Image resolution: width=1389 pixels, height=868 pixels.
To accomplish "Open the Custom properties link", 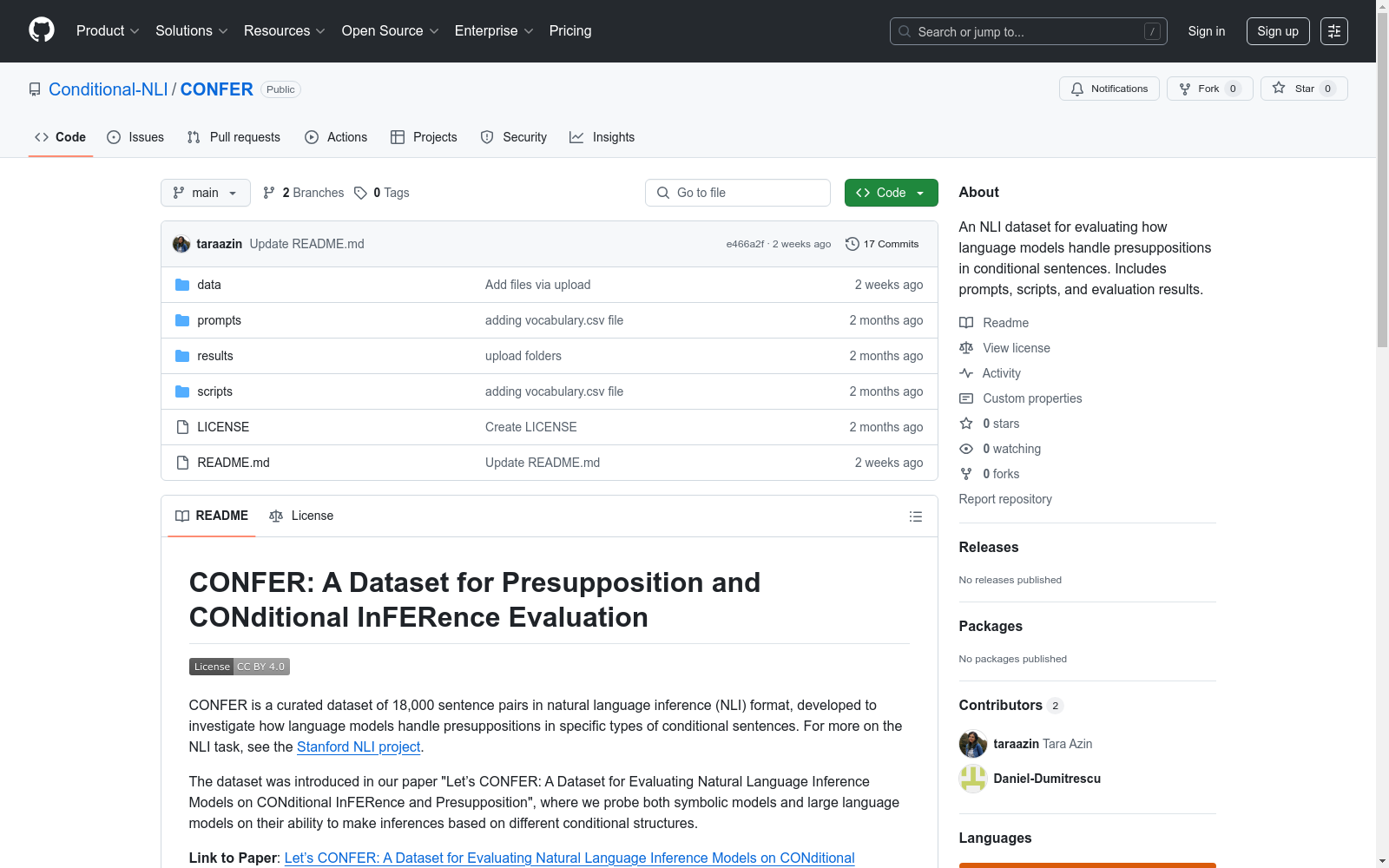I will pos(1021,398).
